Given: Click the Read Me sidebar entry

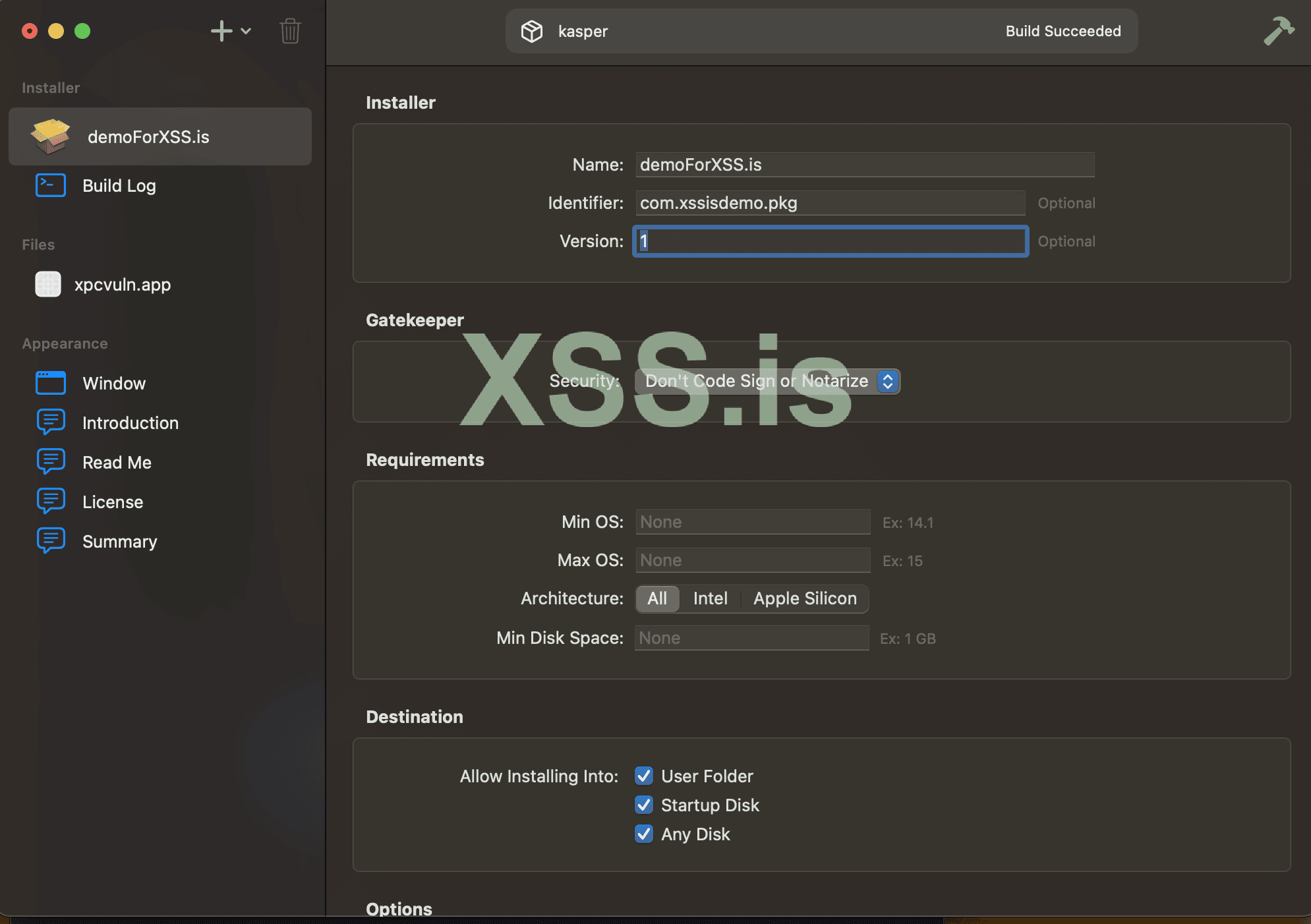Looking at the screenshot, I should [117, 463].
